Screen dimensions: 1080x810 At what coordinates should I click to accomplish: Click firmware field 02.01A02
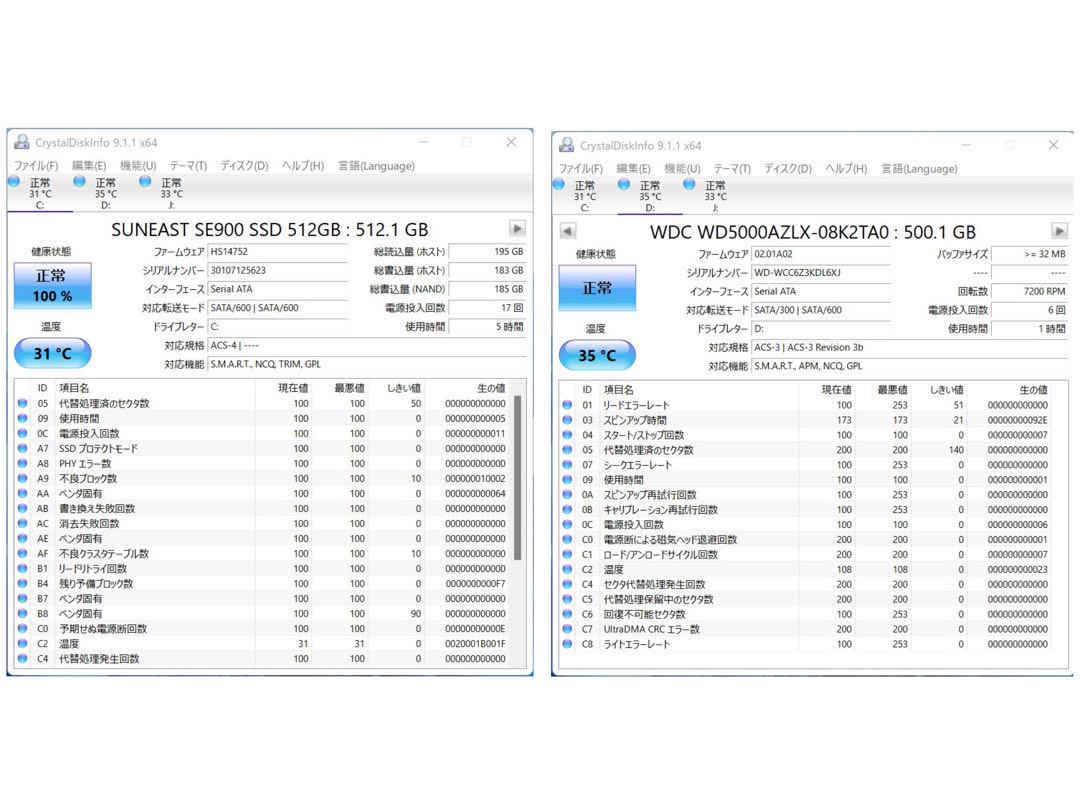(x=821, y=254)
